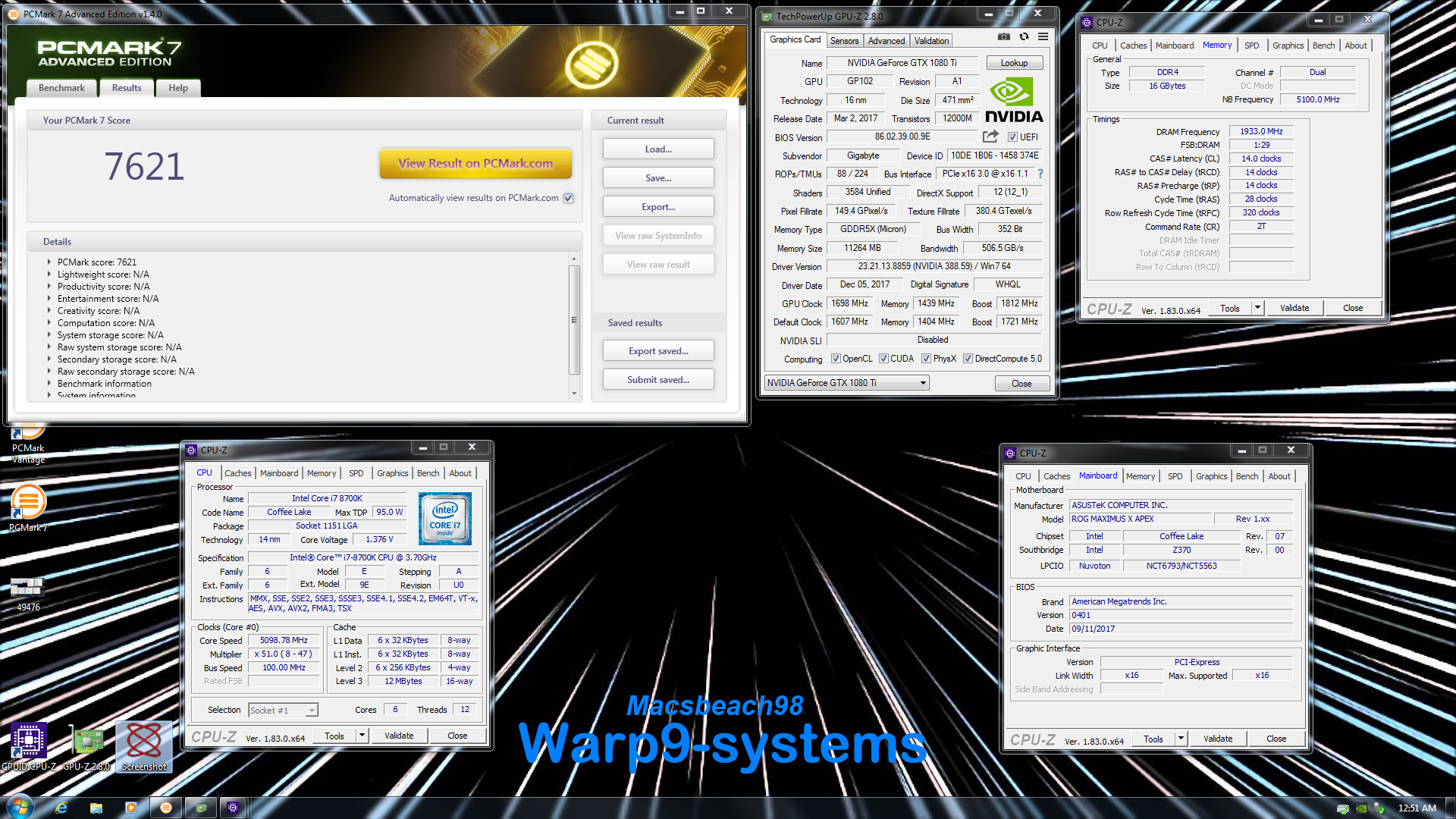Open SPD tab in Memory CPU-Z window
This screenshot has width=1456, height=819.
click(x=1252, y=45)
